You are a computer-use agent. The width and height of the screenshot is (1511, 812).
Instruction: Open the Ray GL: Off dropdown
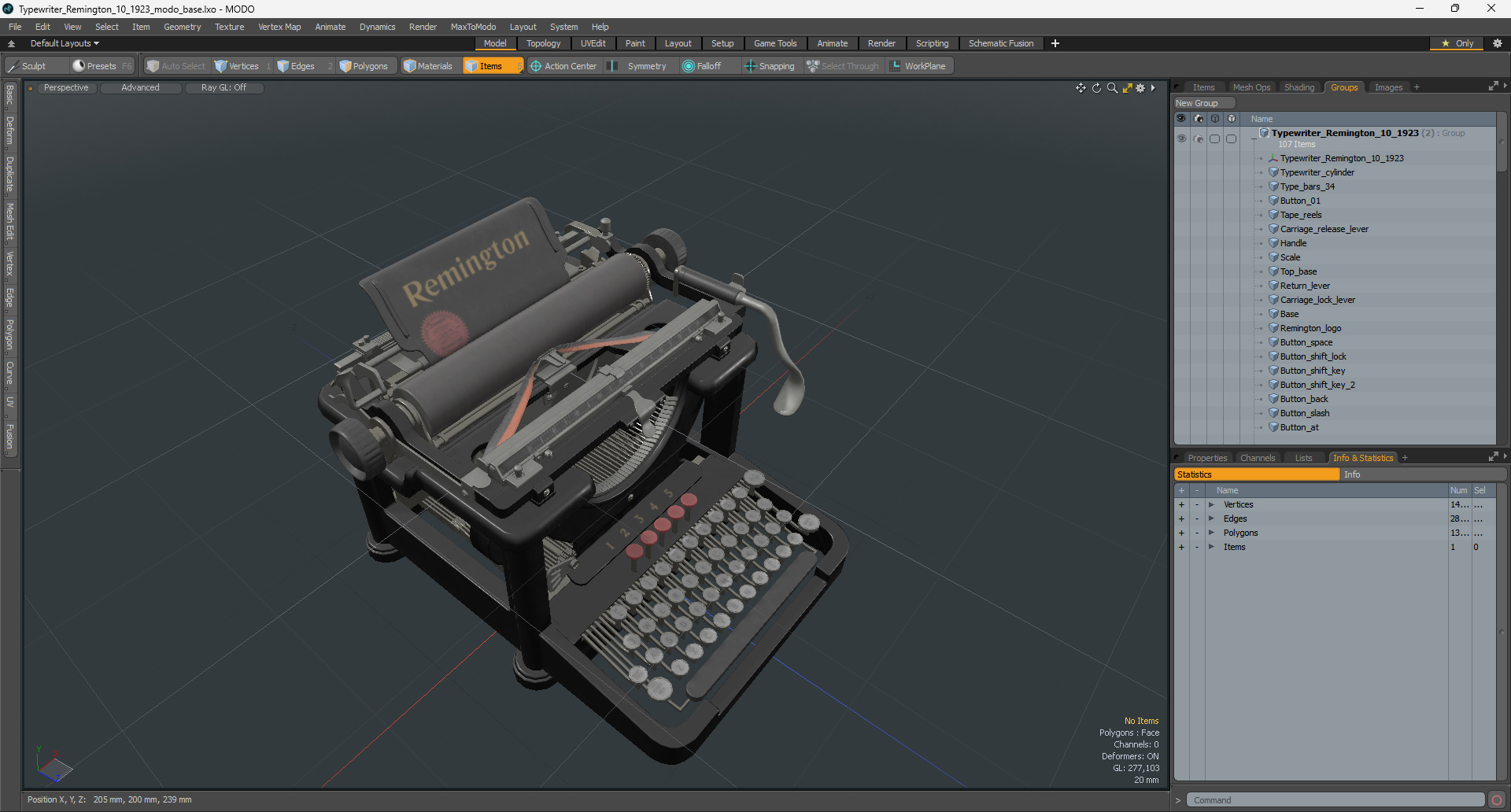224,88
